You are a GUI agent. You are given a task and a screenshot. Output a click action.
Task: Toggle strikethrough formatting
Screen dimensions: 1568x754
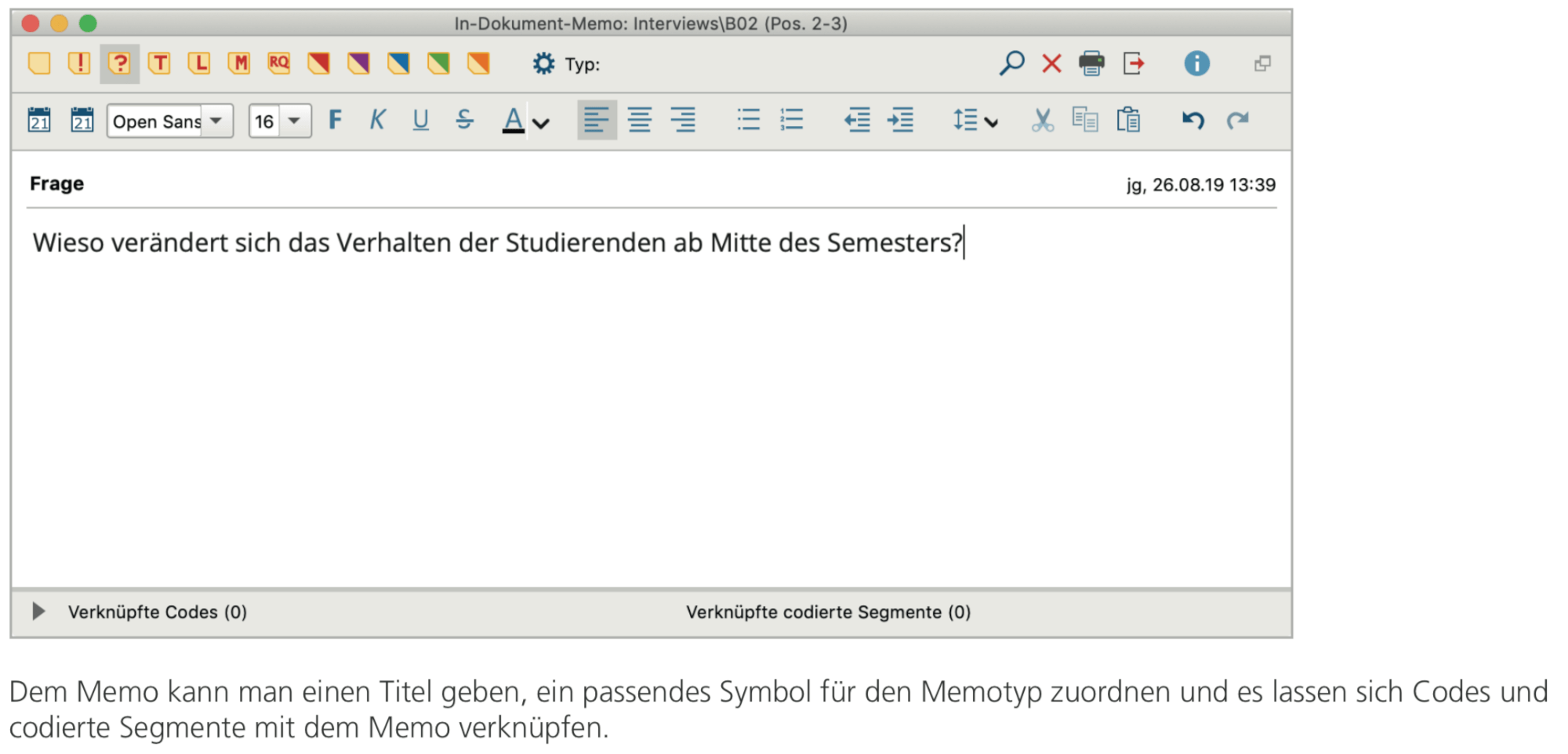point(464,120)
